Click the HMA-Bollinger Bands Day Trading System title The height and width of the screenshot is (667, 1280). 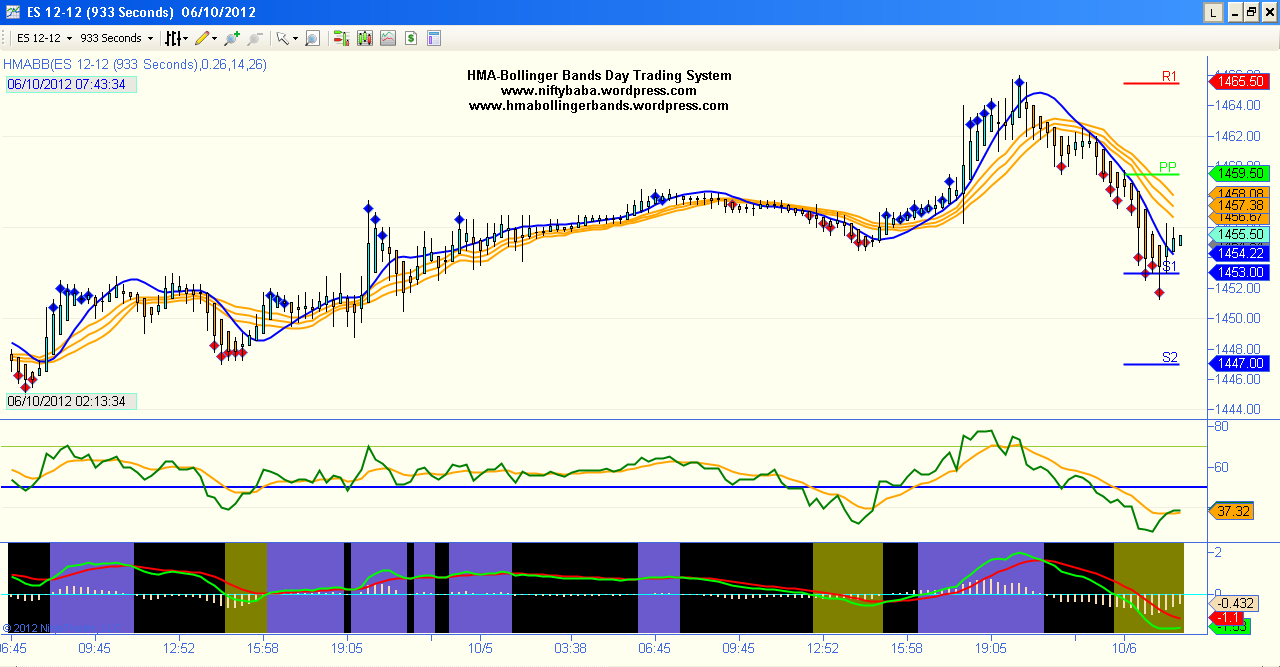click(599, 75)
